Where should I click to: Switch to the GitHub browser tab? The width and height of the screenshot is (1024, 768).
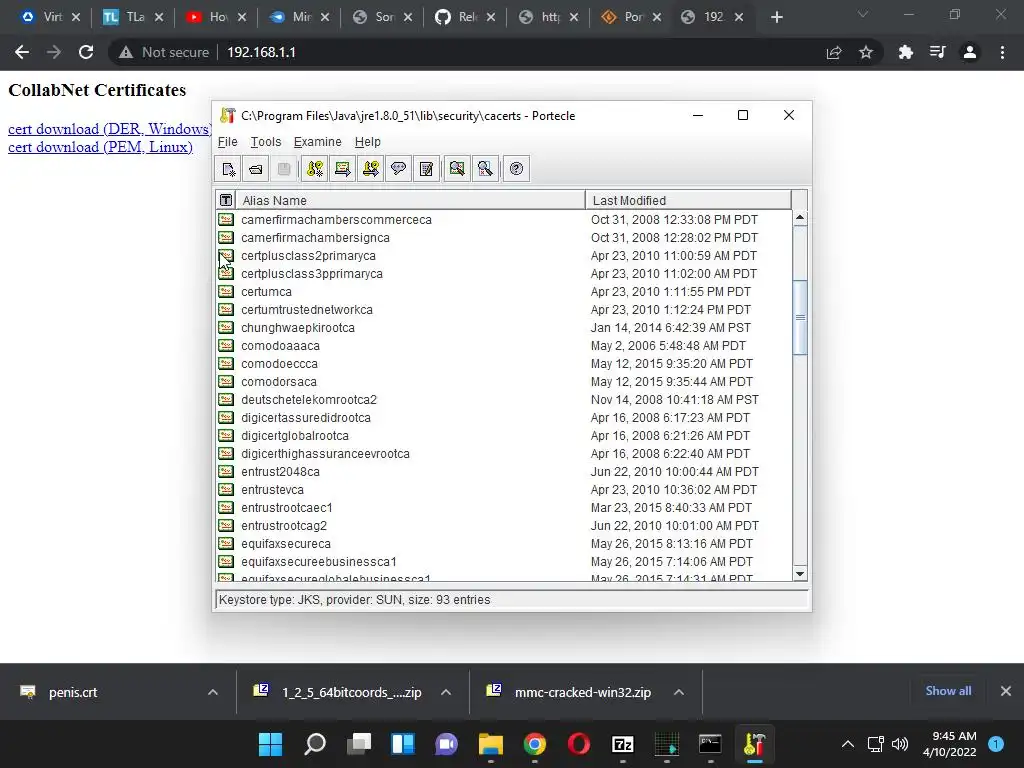[465, 17]
